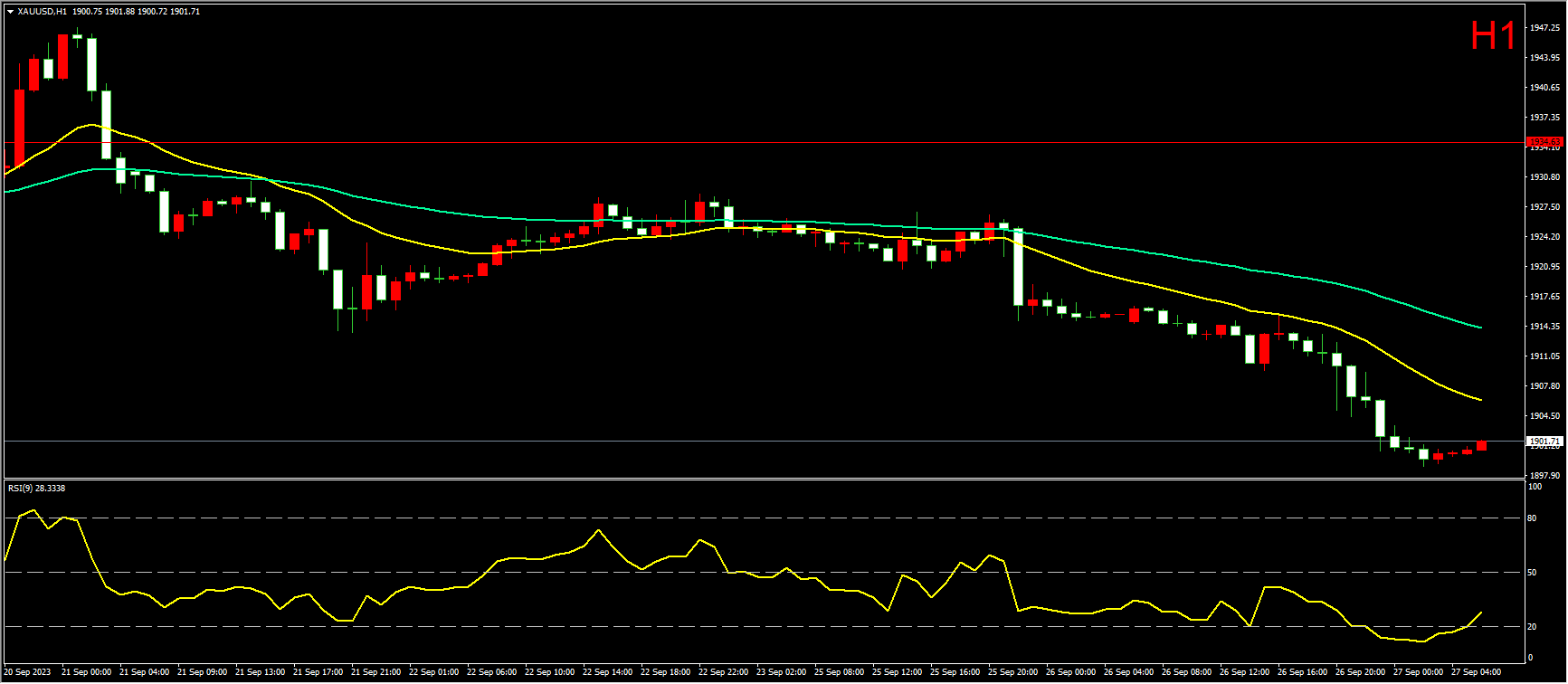Click the small triangle beside XAUUSD,H1 title
The height and width of the screenshot is (684, 1568).
point(10,12)
